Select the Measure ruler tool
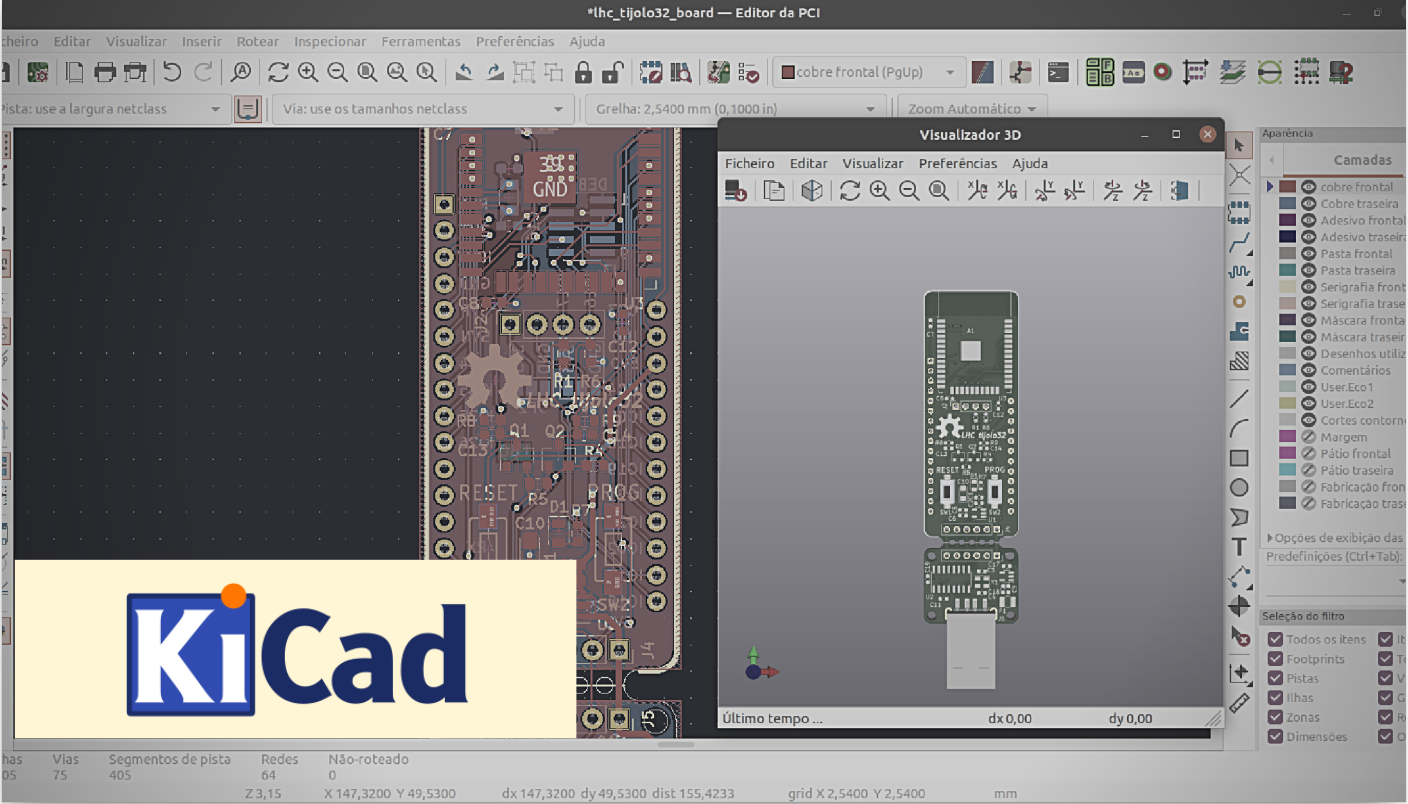 [1239, 702]
